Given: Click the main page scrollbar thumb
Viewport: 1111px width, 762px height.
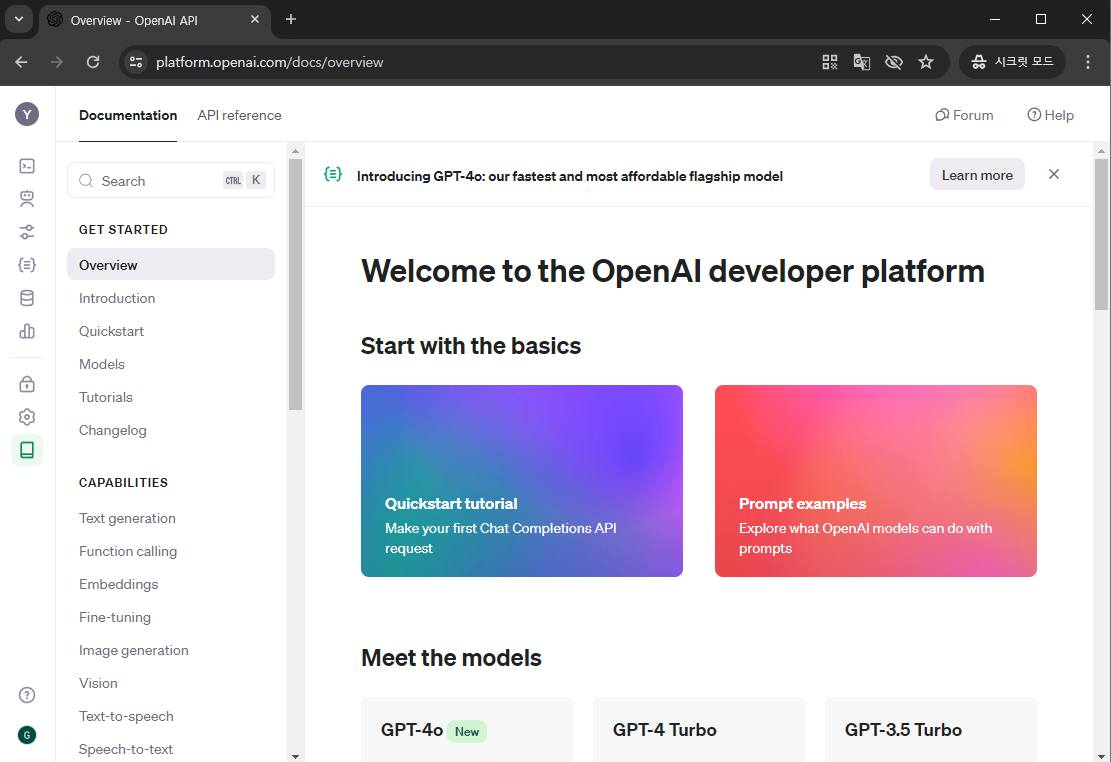Looking at the screenshot, I should (x=1101, y=234).
